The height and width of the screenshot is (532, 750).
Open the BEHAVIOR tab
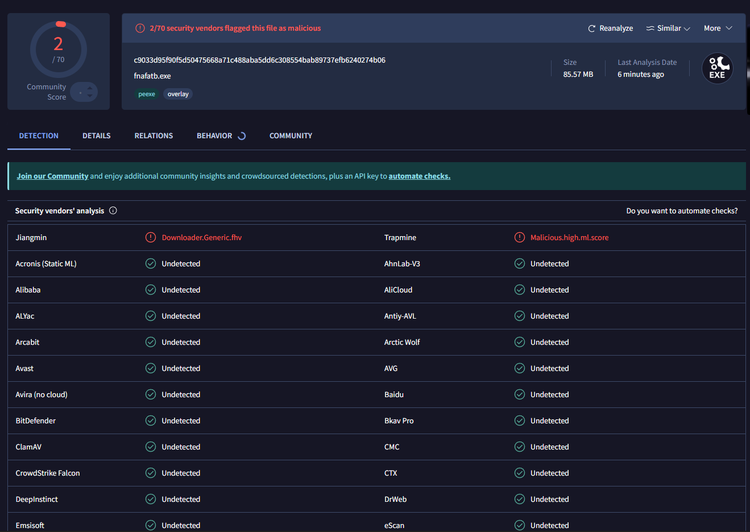click(214, 136)
